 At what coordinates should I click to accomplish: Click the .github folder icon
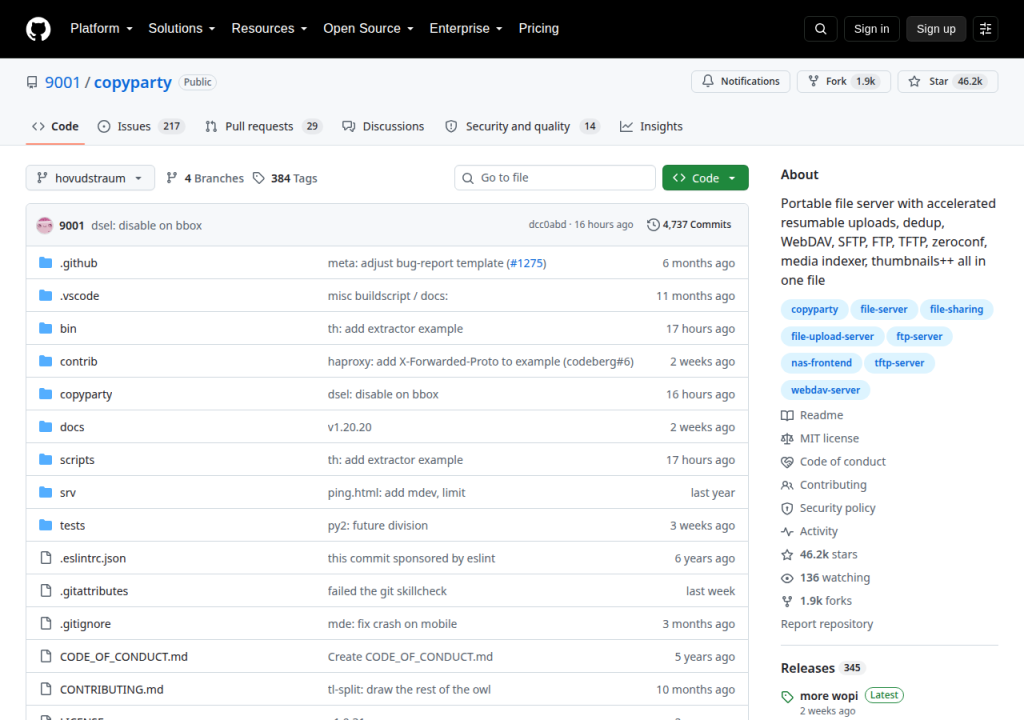(x=45, y=263)
